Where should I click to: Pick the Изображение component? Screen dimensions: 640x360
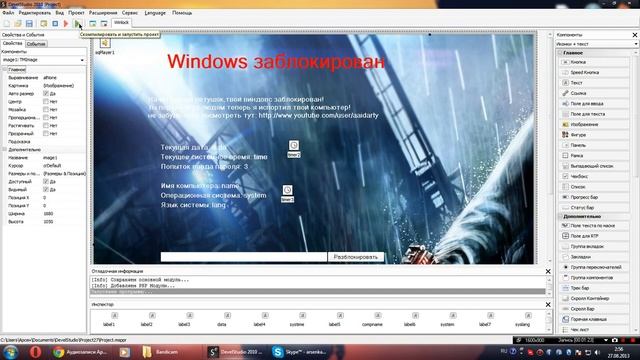(x=594, y=124)
